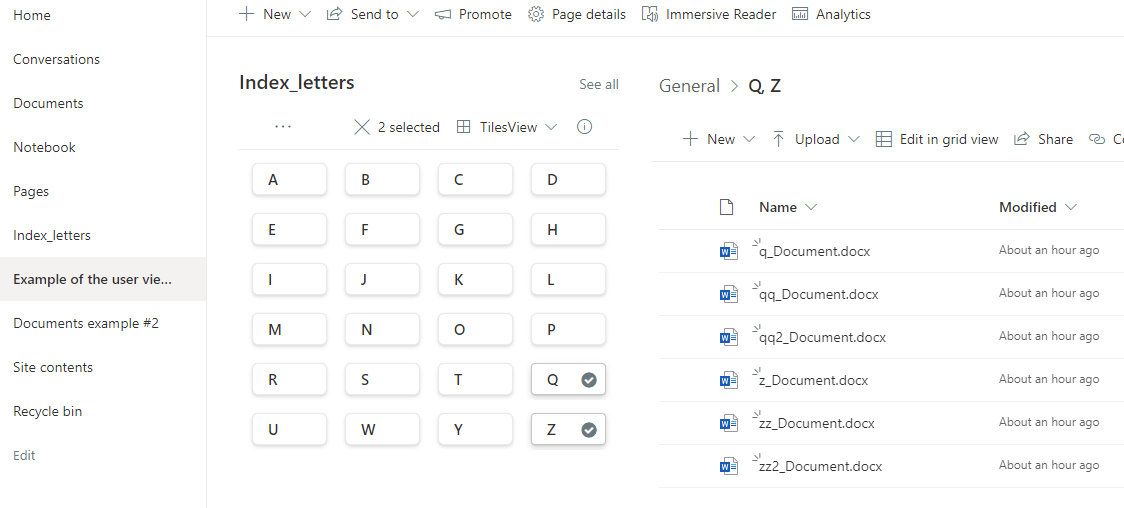
Task: Select the letter K tile
Action: pos(475,279)
